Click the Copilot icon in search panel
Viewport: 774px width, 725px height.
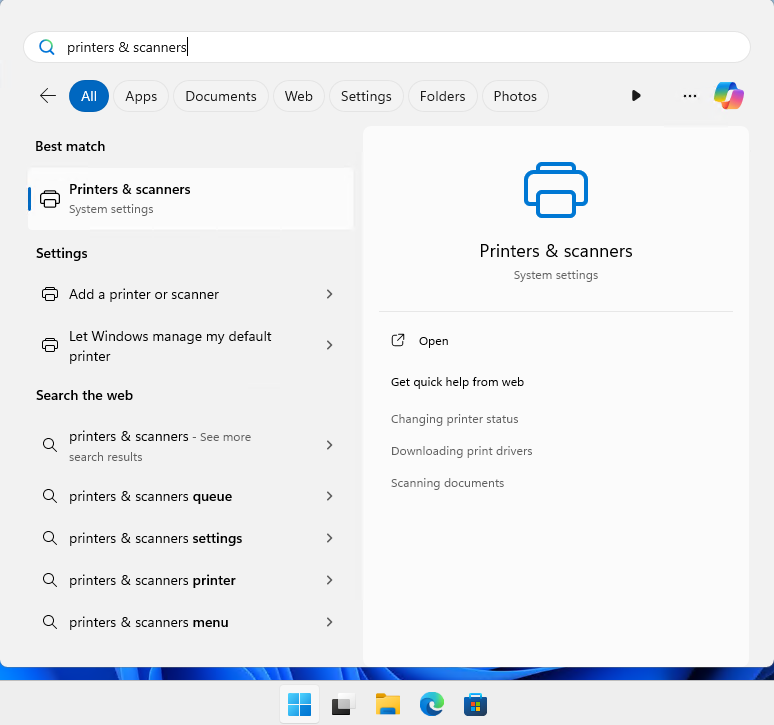(729, 96)
